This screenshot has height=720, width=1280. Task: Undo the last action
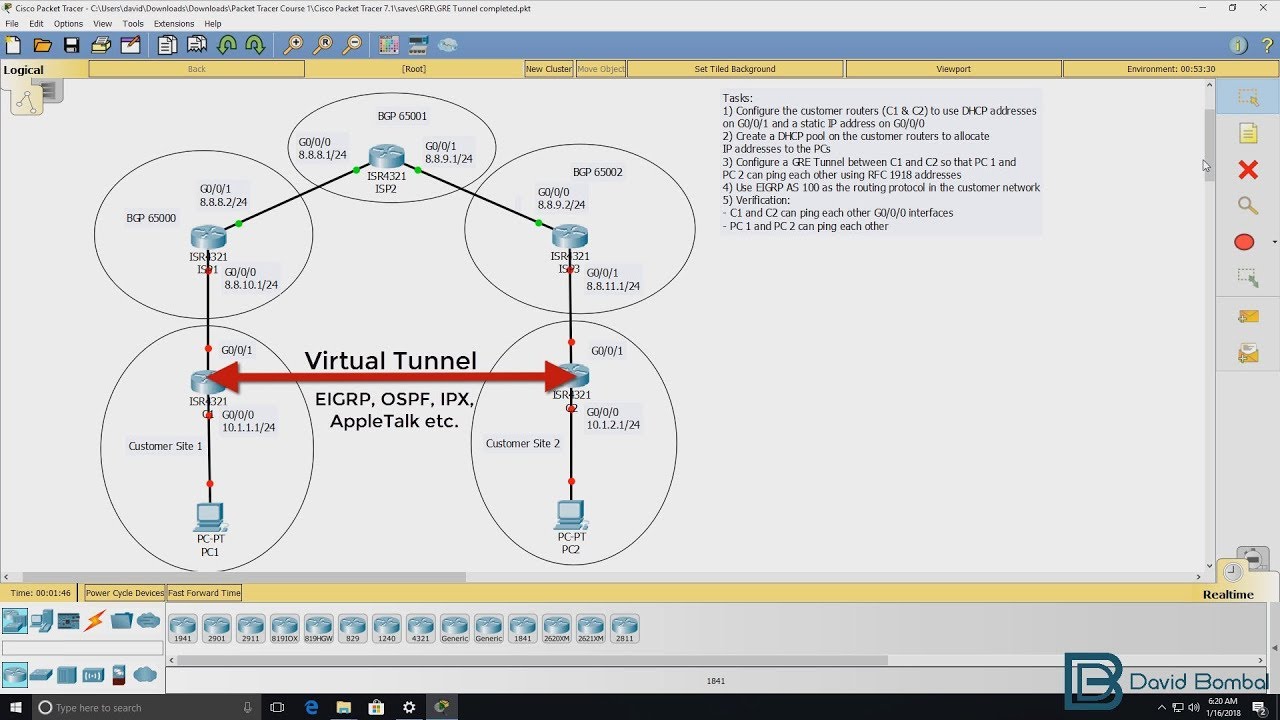coord(227,45)
